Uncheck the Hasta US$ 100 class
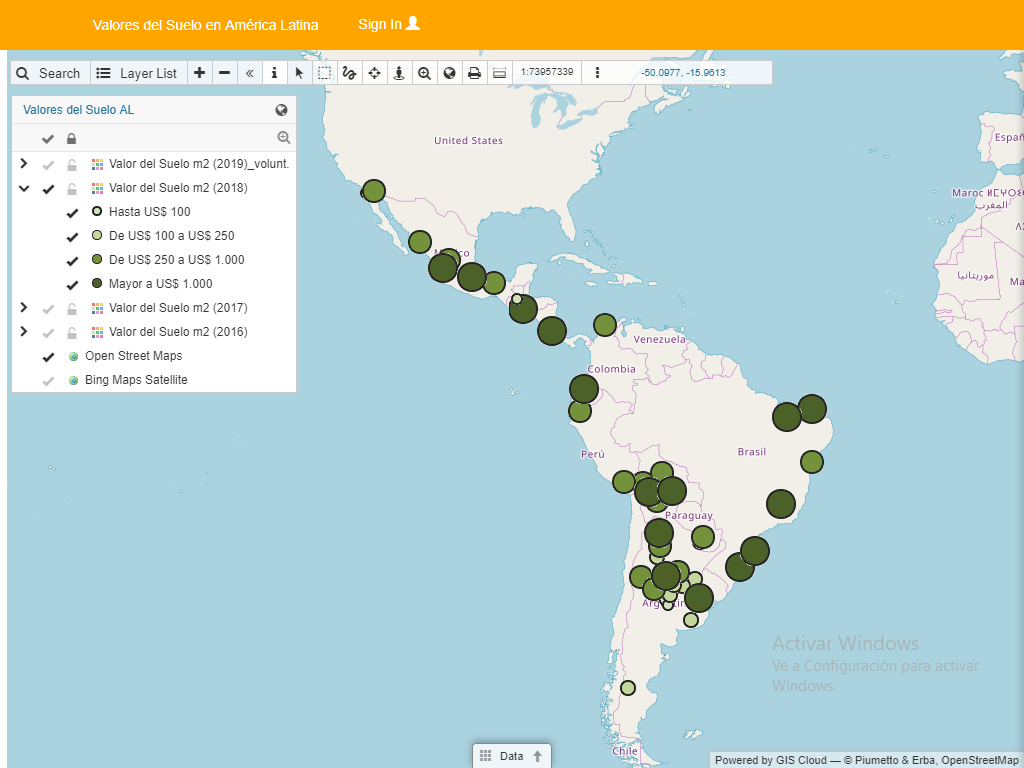The width and height of the screenshot is (1024, 768). [72, 212]
